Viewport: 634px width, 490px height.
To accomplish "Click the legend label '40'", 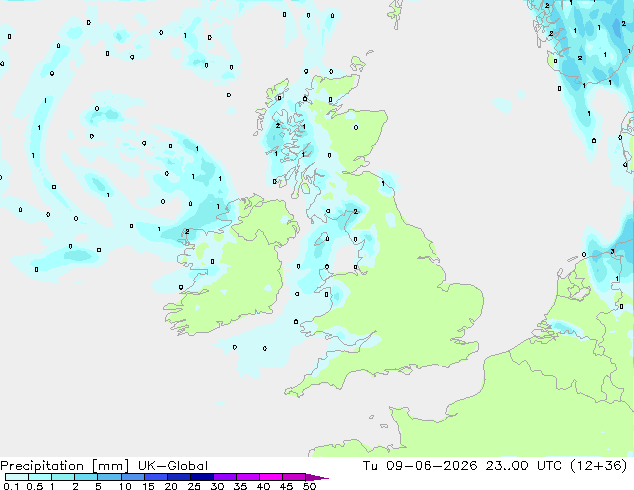I will pos(263,486).
